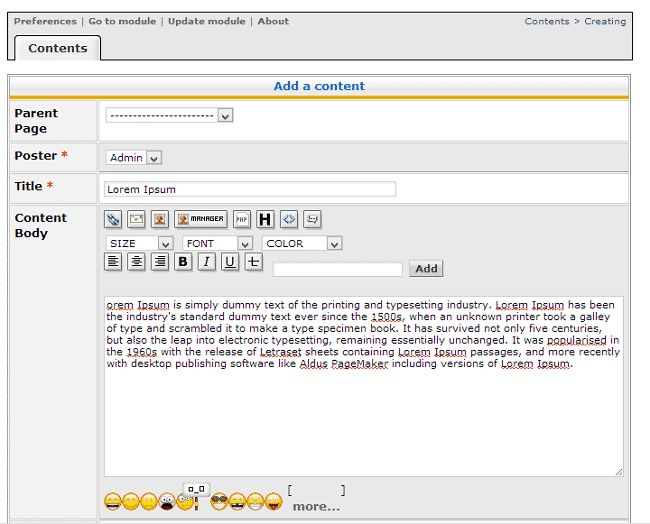Insert the sunglasses smiley
Screen dimensions: 650x524
pos(219,502)
